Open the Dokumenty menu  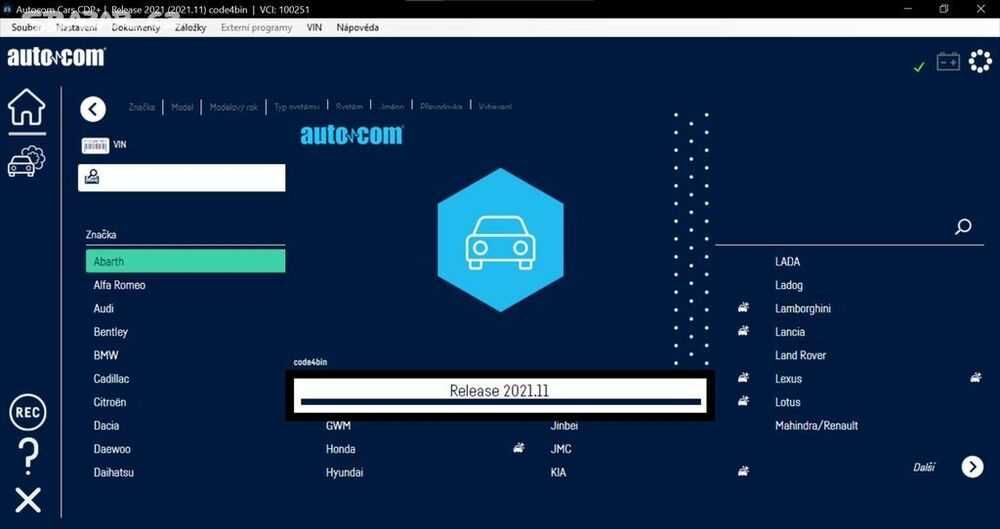coord(136,27)
